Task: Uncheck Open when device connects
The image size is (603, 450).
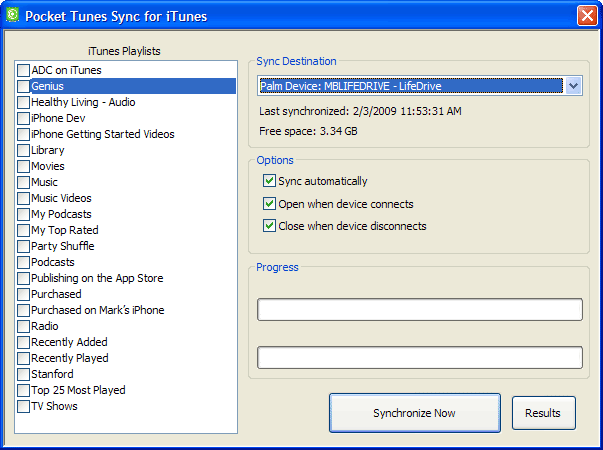Action: click(x=269, y=204)
